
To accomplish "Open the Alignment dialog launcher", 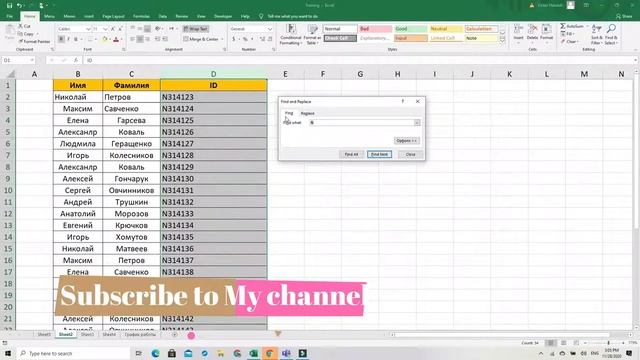I will (x=224, y=49).
